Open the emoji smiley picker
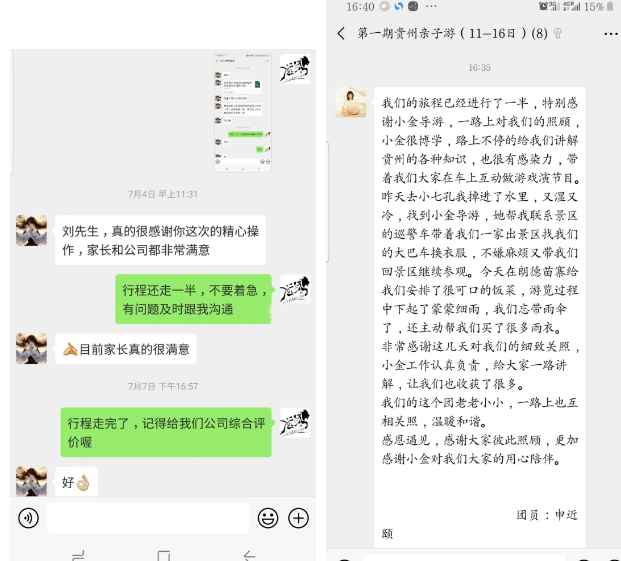 click(x=268, y=517)
